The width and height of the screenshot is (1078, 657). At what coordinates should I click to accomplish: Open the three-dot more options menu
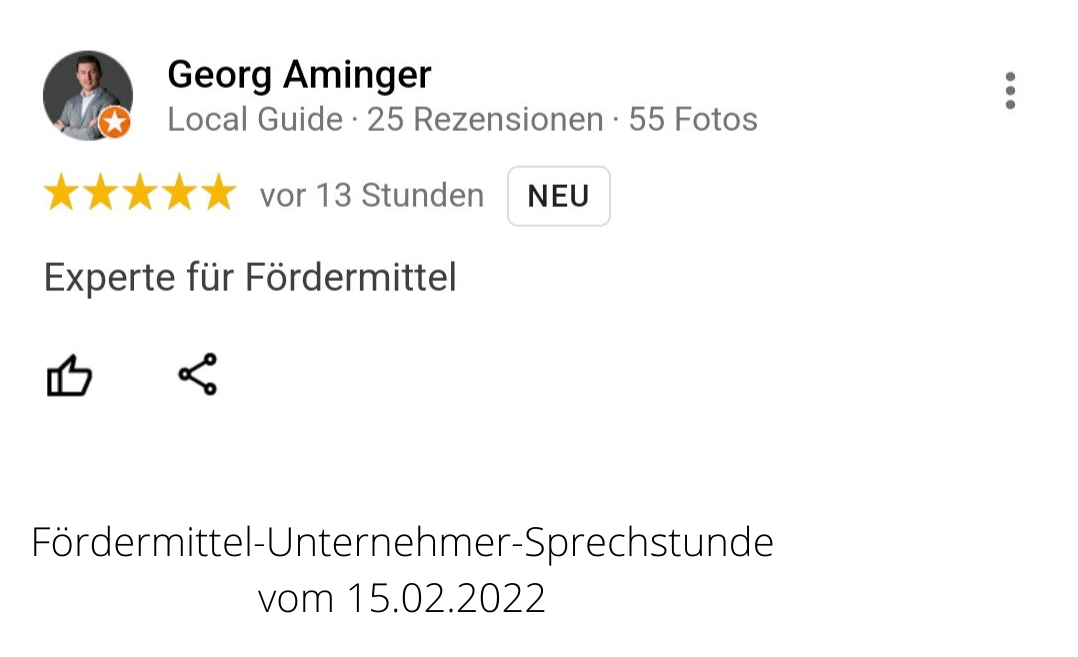(x=1010, y=90)
